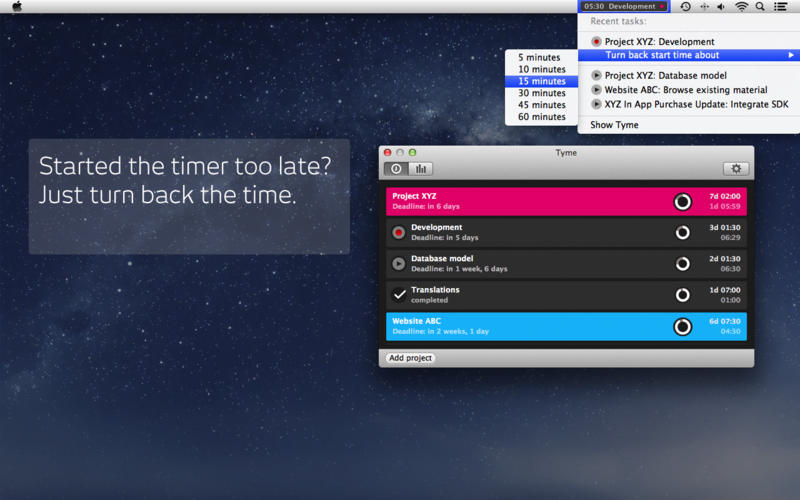Screen dimensions: 800x500
Task: Open the Apple menu
Action: pos(17,6)
